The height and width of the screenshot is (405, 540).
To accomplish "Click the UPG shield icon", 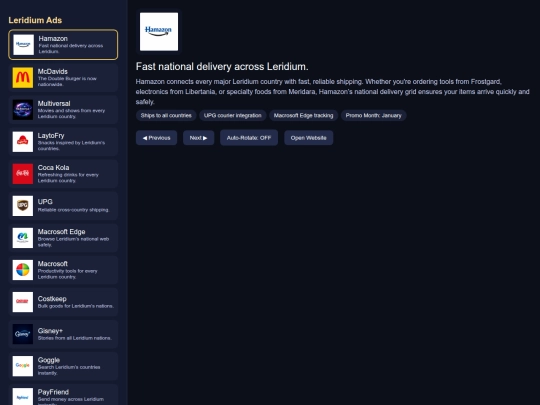I will (x=23, y=206).
